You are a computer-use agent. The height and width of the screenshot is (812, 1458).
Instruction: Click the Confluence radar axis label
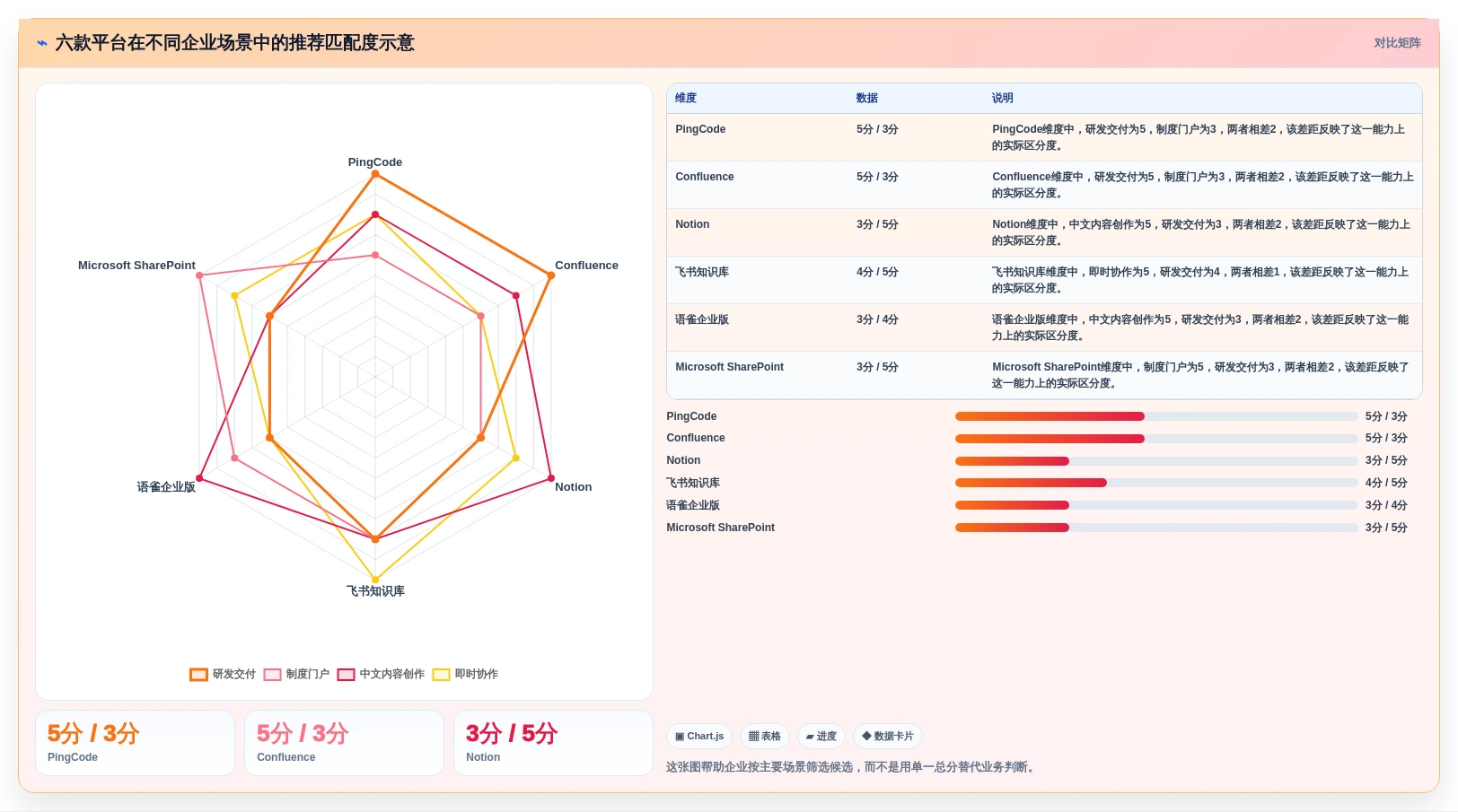click(586, 266)
